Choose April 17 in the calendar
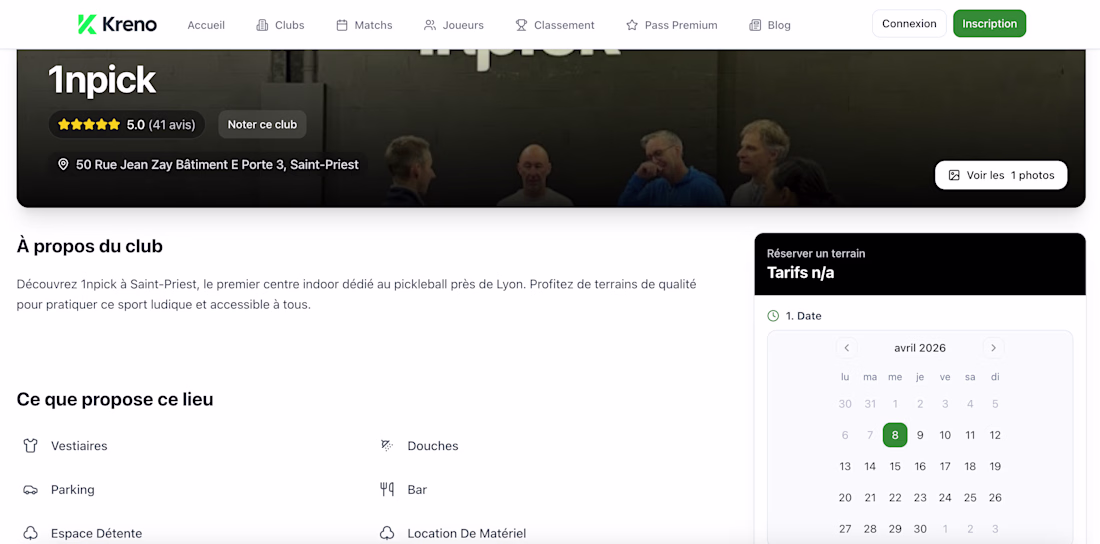 click(945, 466)
